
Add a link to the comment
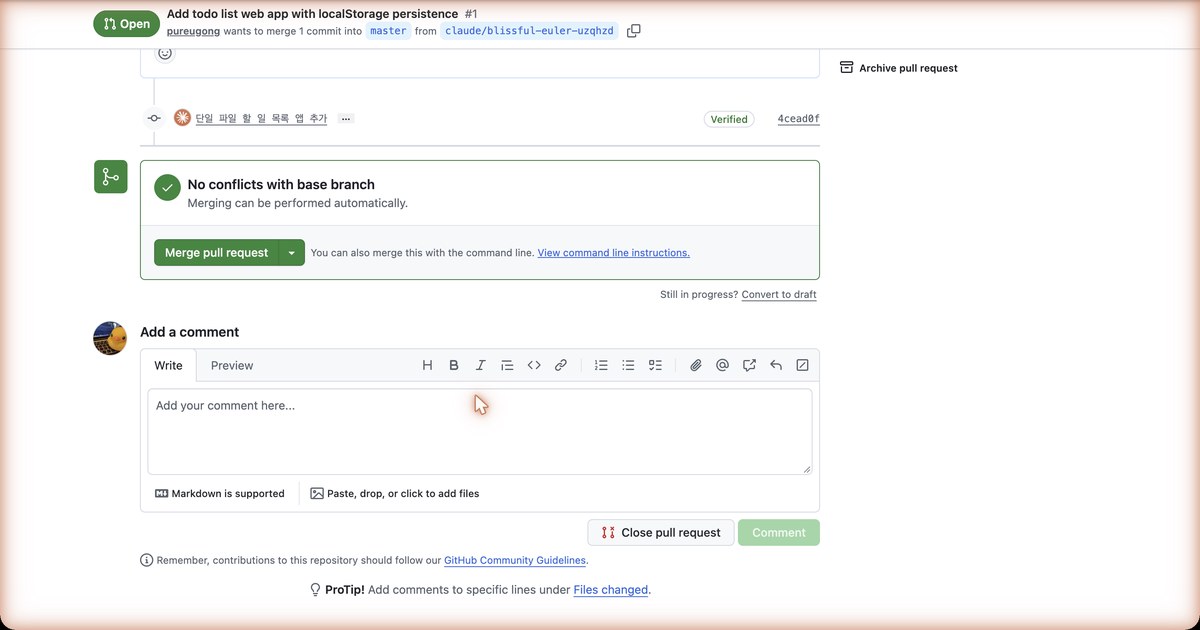tap(561, 365)
